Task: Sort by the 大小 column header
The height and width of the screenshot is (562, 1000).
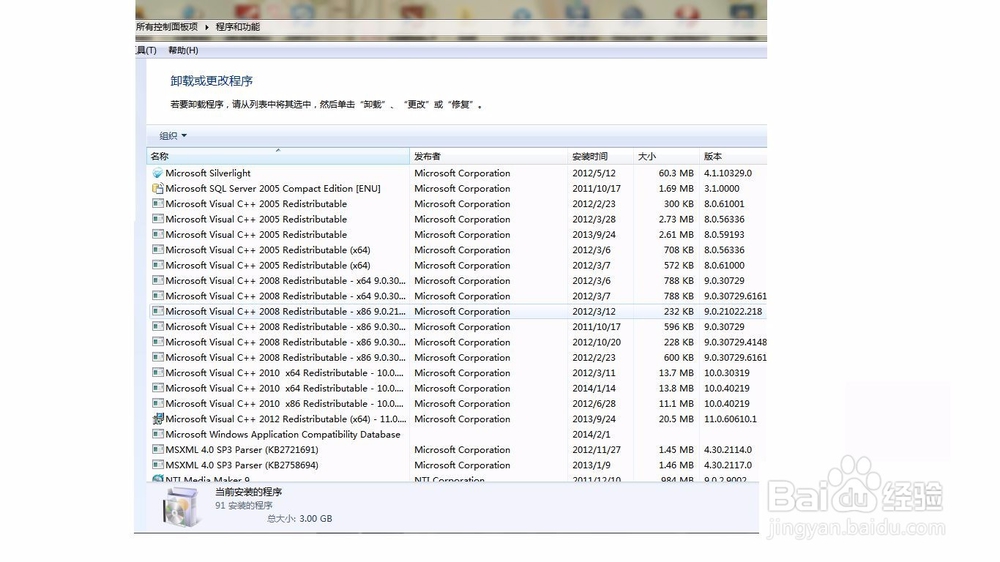Action: [666, 156]
